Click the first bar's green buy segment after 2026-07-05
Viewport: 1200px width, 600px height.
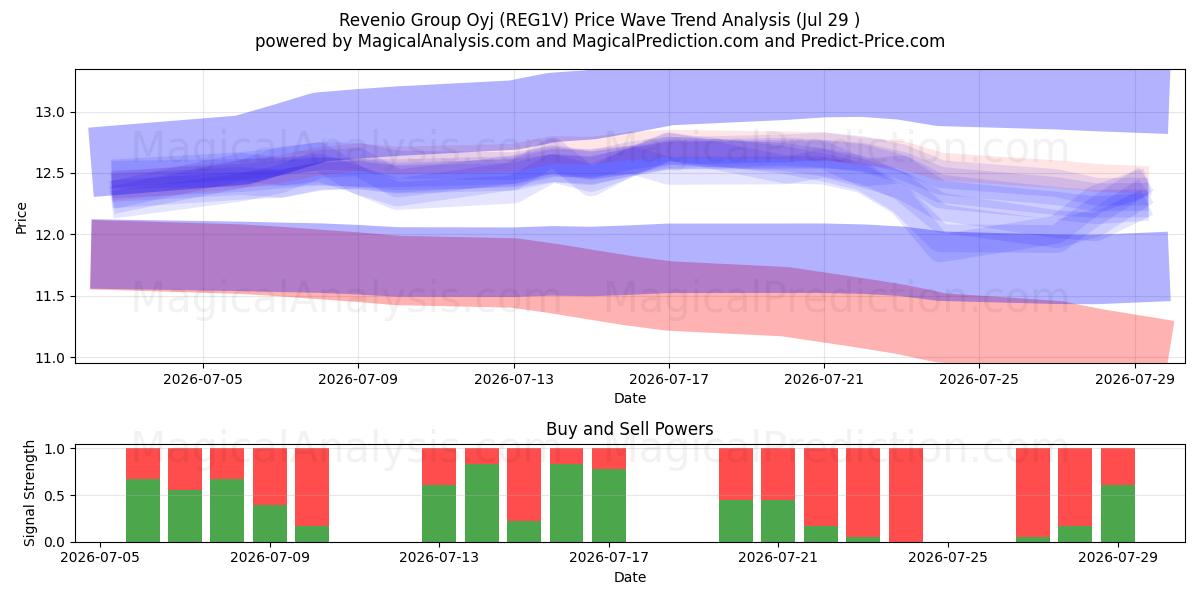(143, 511)
